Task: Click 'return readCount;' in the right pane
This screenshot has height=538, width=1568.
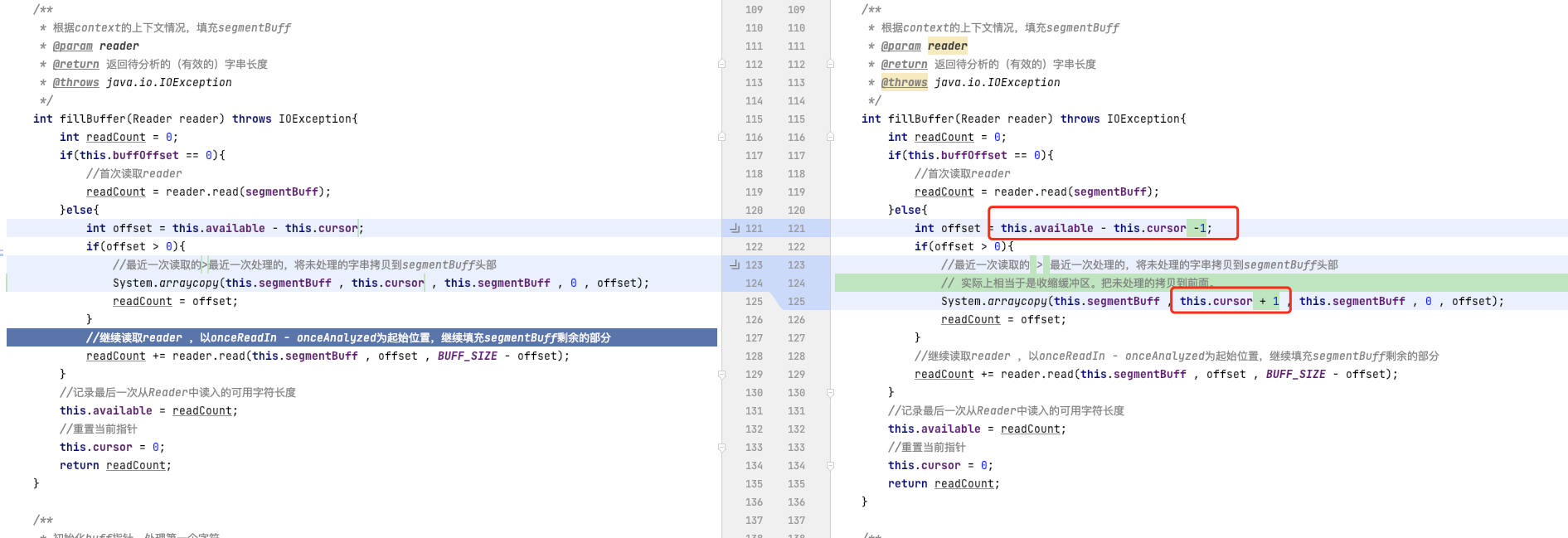Action: click(944, 483)
